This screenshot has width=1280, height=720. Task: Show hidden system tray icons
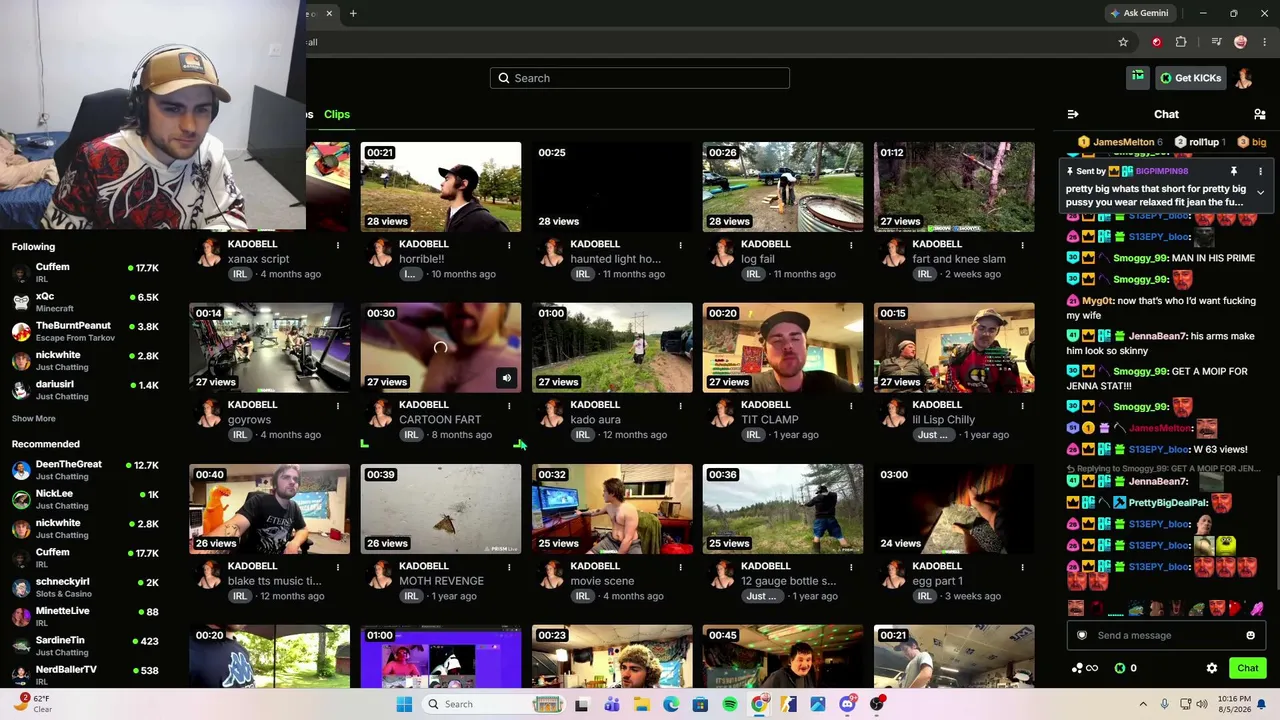pos(1143,704)
